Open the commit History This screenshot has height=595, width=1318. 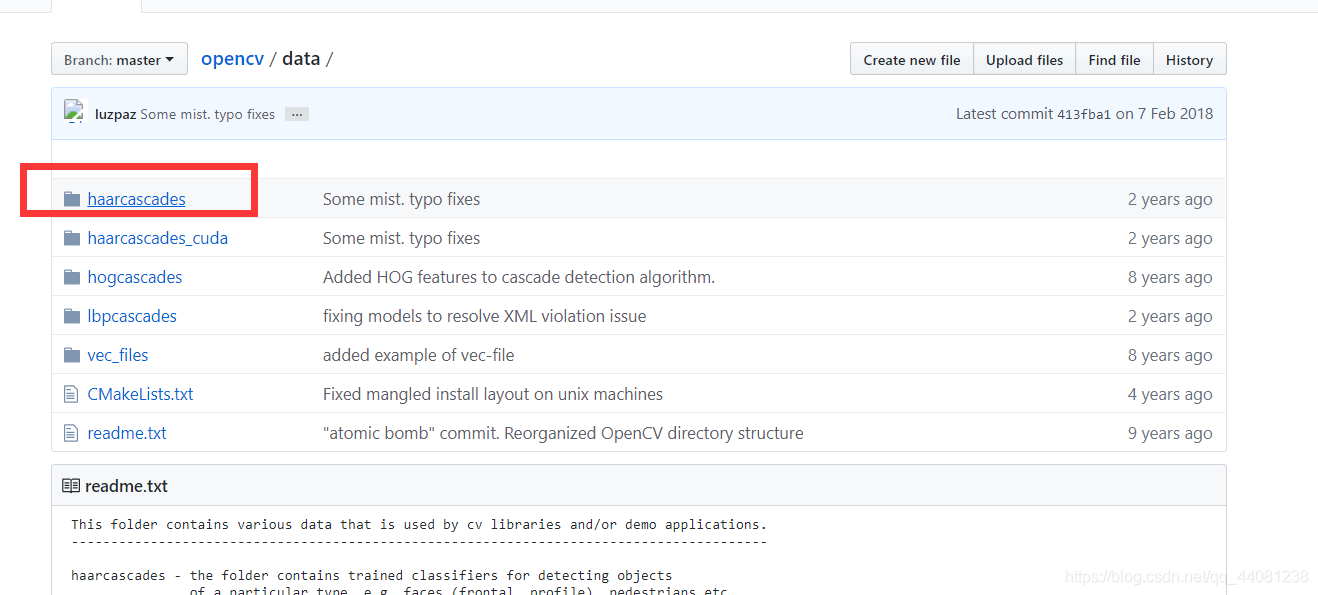point(1189,60)
